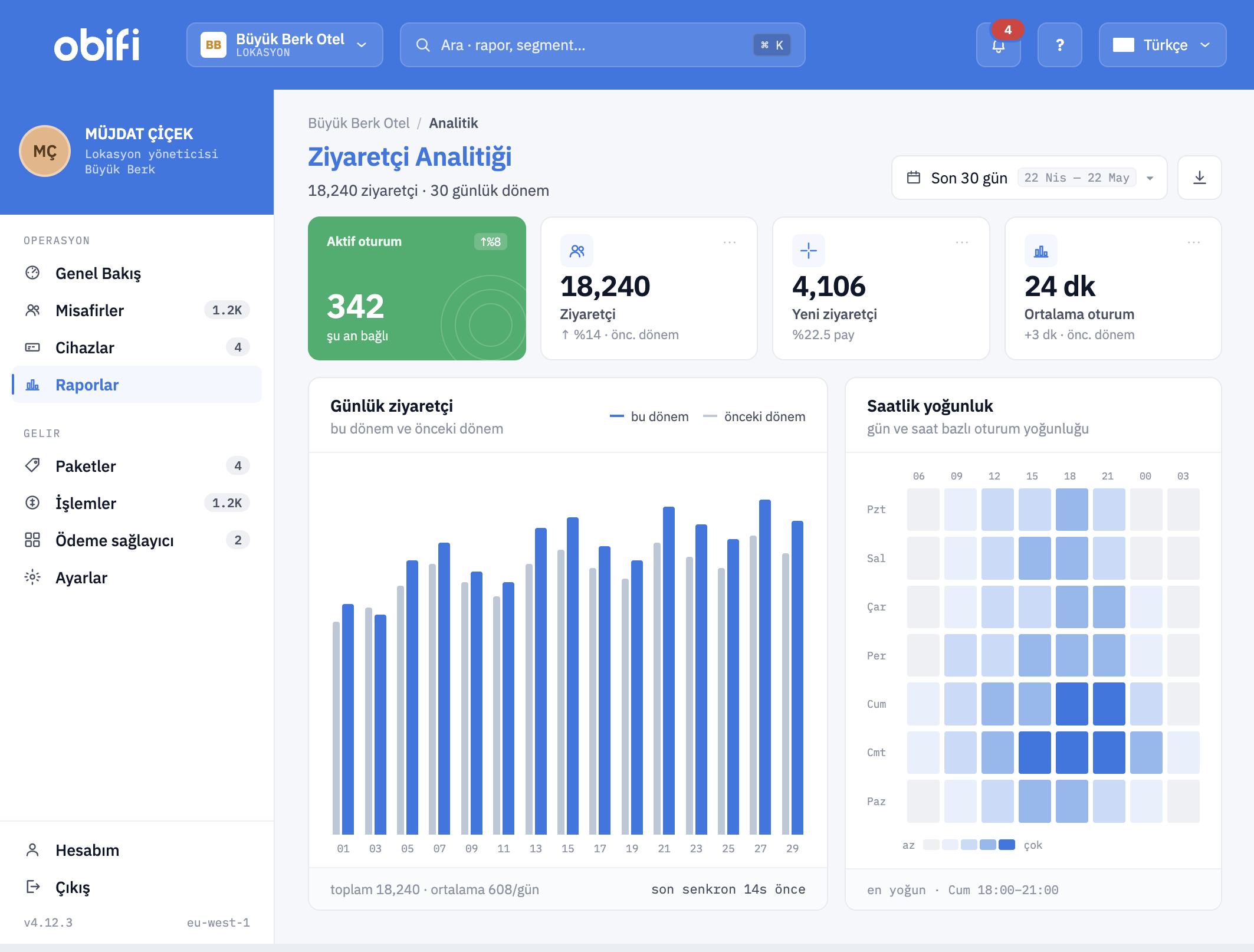Open more options on the Yeni ziyaretçi card
1254x952 pixels.
(x=962, y=242)
